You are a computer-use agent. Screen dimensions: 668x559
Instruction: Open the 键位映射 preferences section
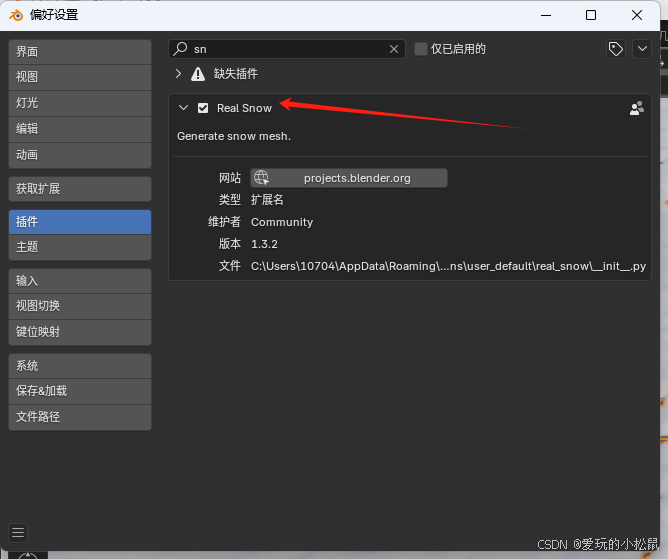point(80,332)
